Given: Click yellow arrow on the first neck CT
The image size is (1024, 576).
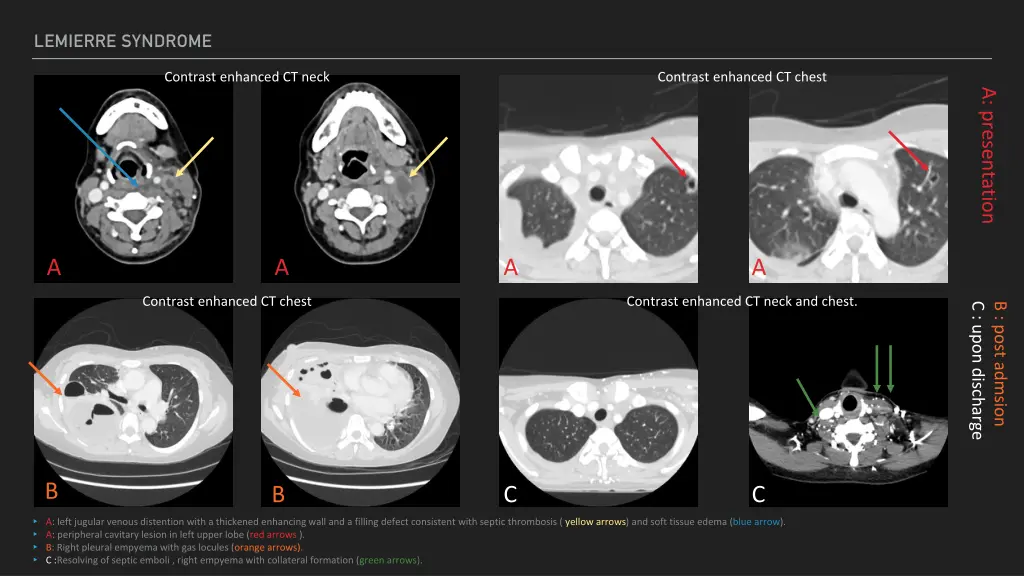Looking at the screenshot, I should (195, 156).
